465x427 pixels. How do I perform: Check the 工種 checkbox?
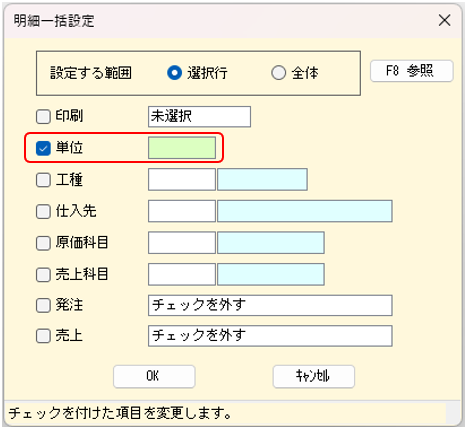click(x=43, y=180)
